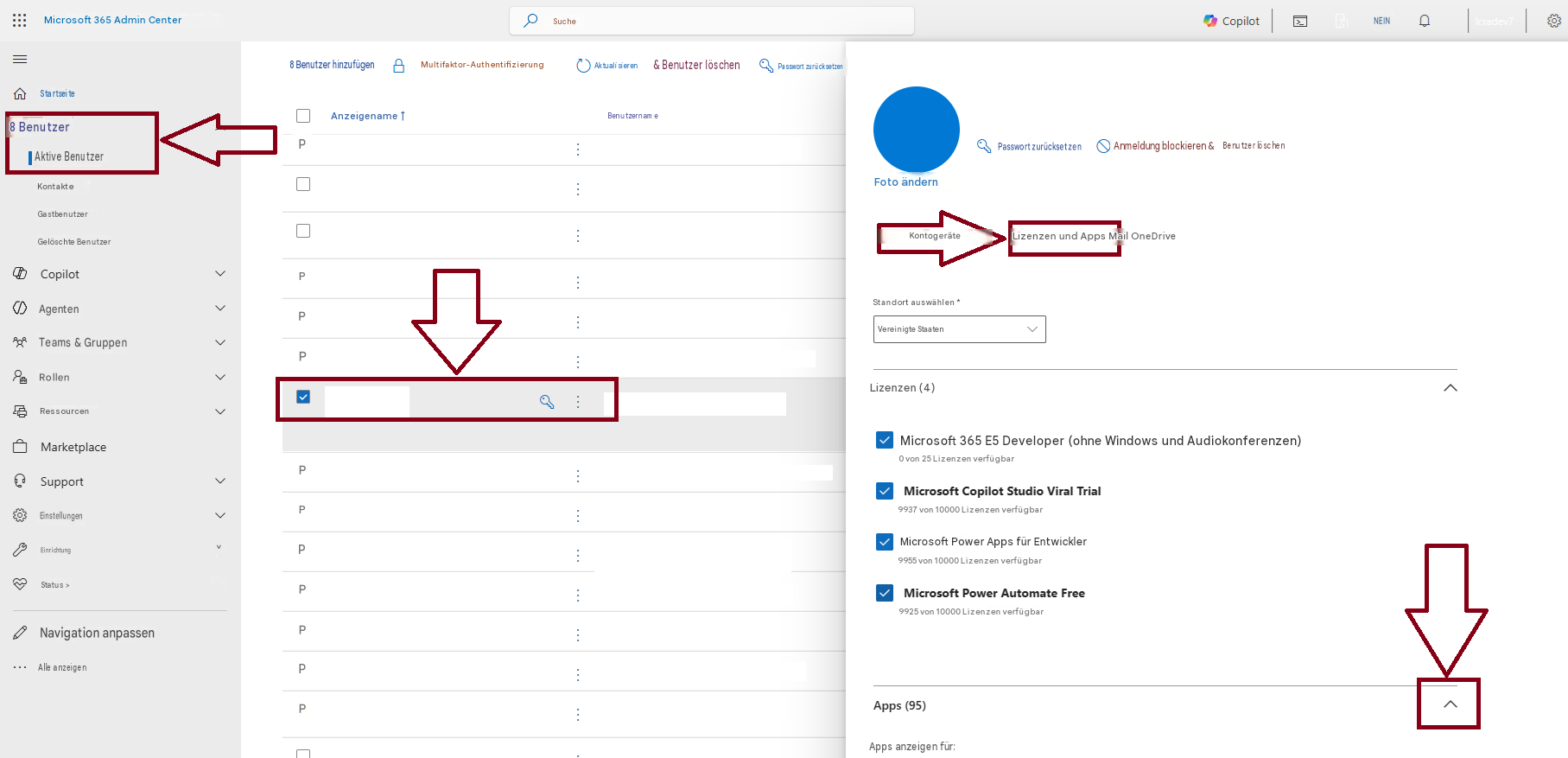Click the key icon in selected user row

(547, 401)
